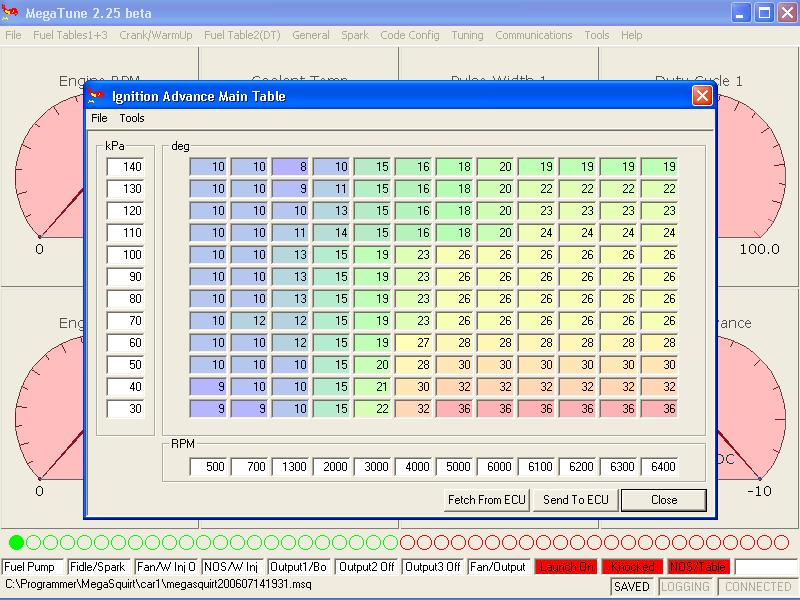Select the advance cell at 50 kPa and 4000 RPM
Image resolution: width=800 pixels, height=600 pixels.
(413, 365)
